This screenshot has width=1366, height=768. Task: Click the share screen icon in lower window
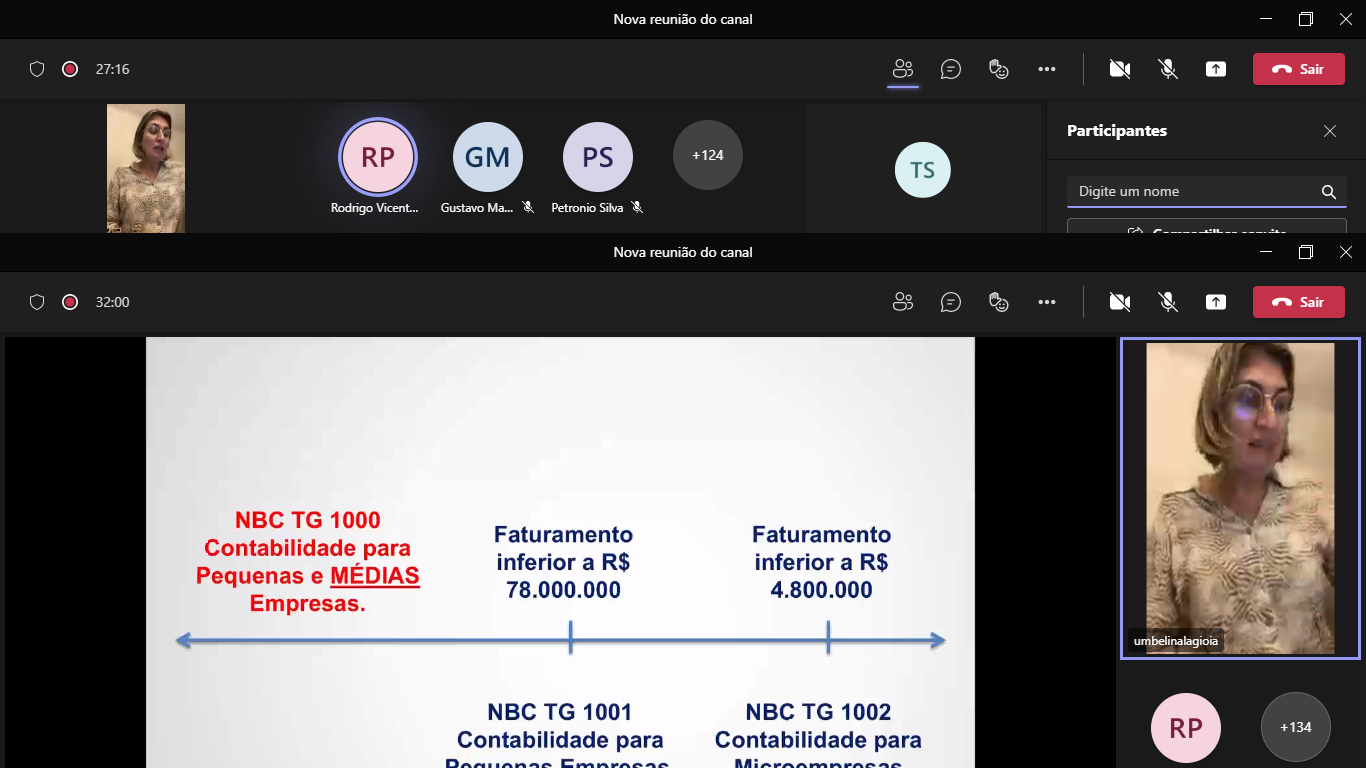point(1216,302)
